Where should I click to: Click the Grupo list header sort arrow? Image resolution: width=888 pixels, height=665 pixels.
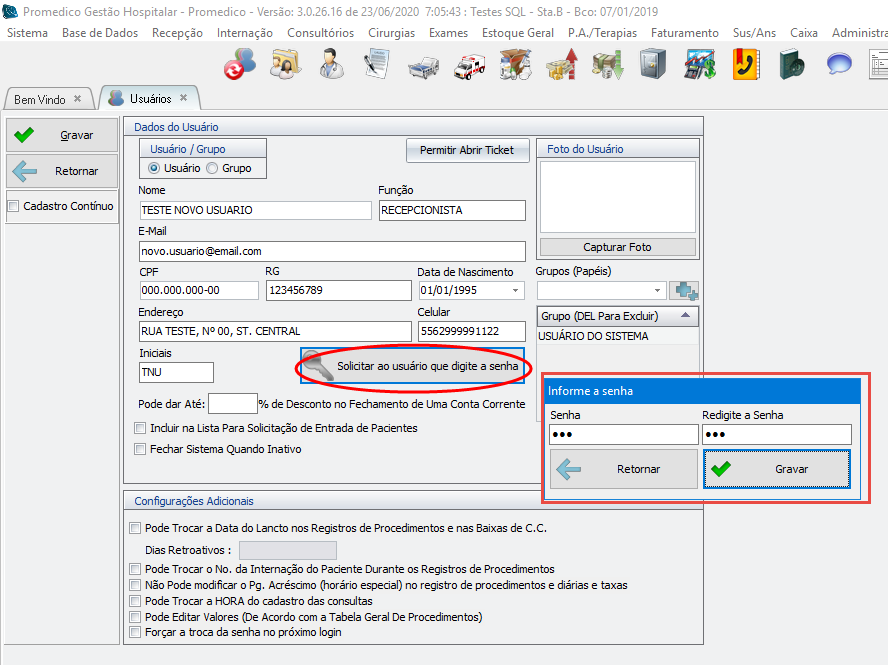click(685, 315)
